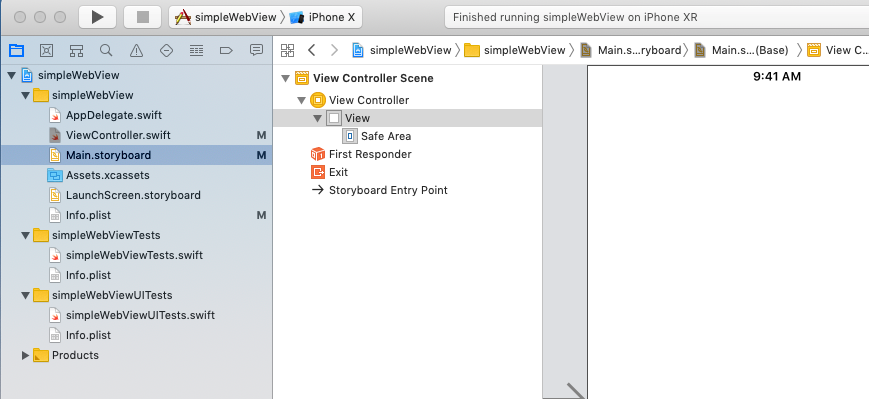Run the simpleWebView app with Play button

(x=97, y=17)
